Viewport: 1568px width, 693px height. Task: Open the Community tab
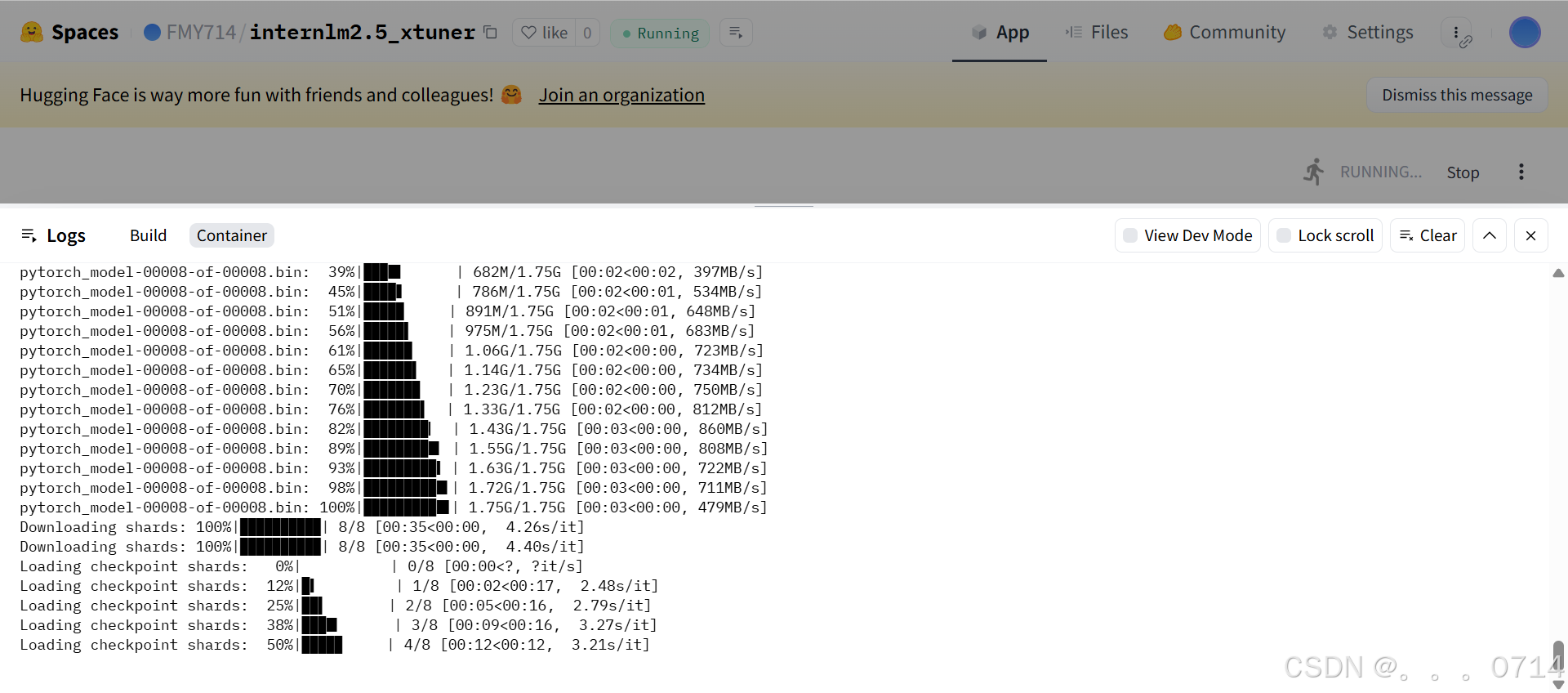(x=1224, y=33)
